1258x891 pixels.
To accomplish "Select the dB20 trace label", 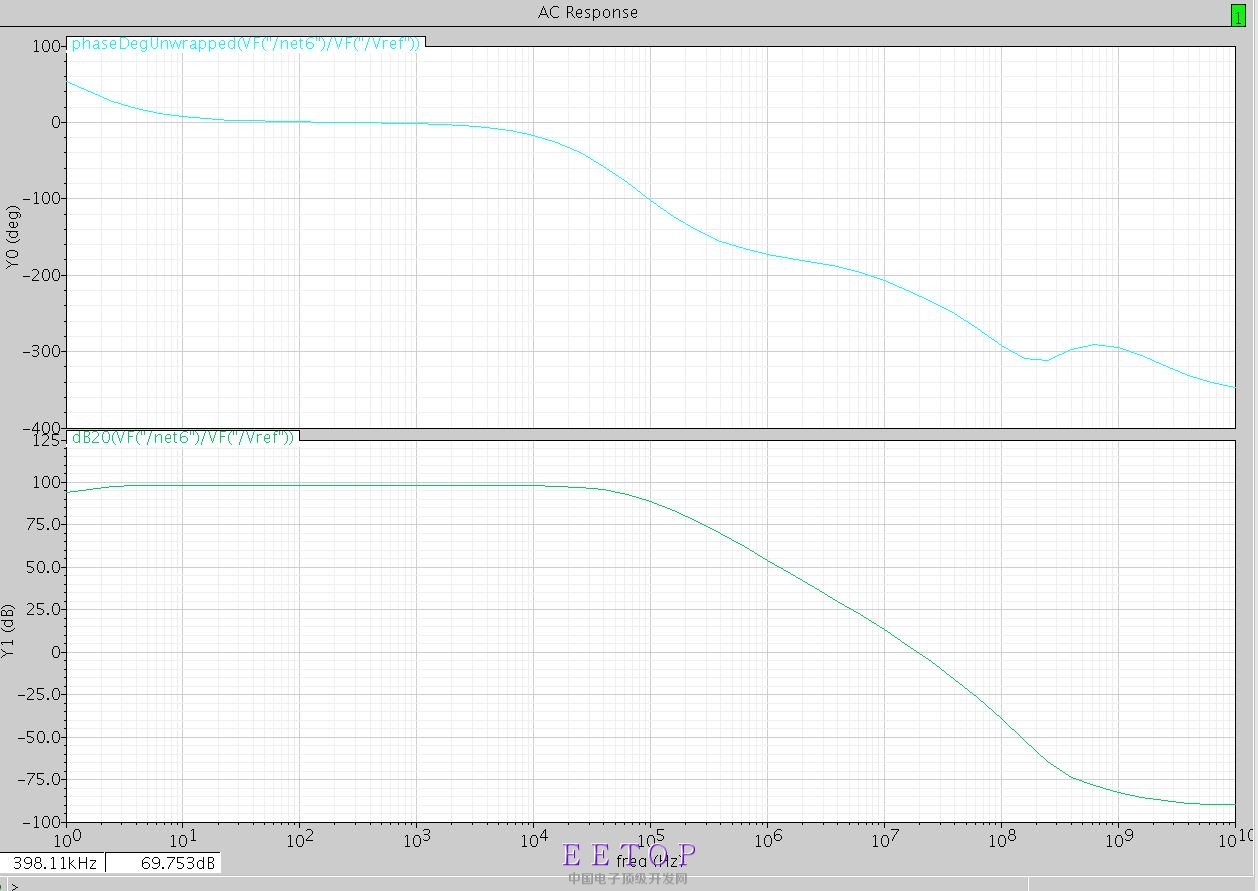I will [x=182, y=437].
